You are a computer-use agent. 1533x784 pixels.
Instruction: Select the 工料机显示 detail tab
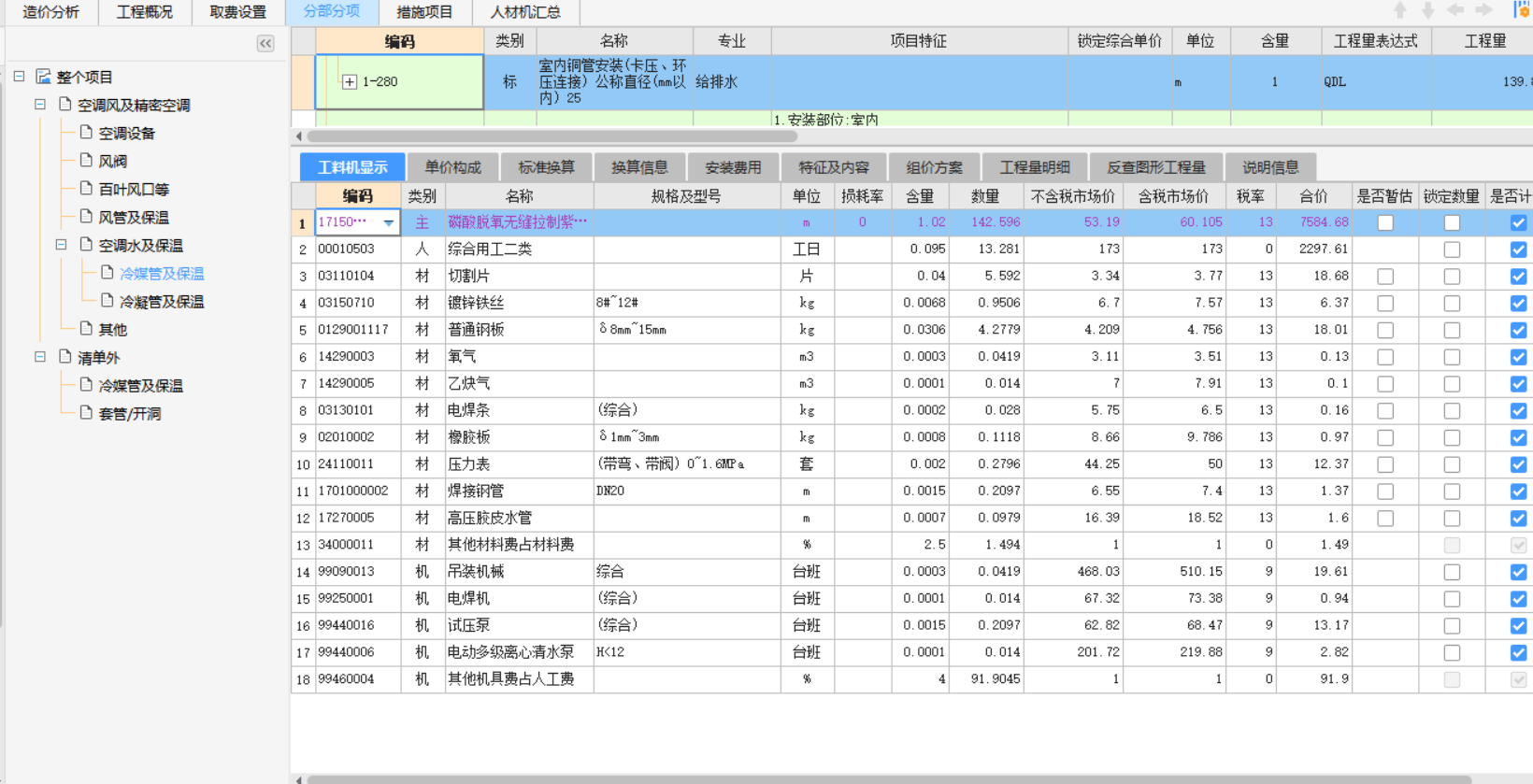coord(352,167)
